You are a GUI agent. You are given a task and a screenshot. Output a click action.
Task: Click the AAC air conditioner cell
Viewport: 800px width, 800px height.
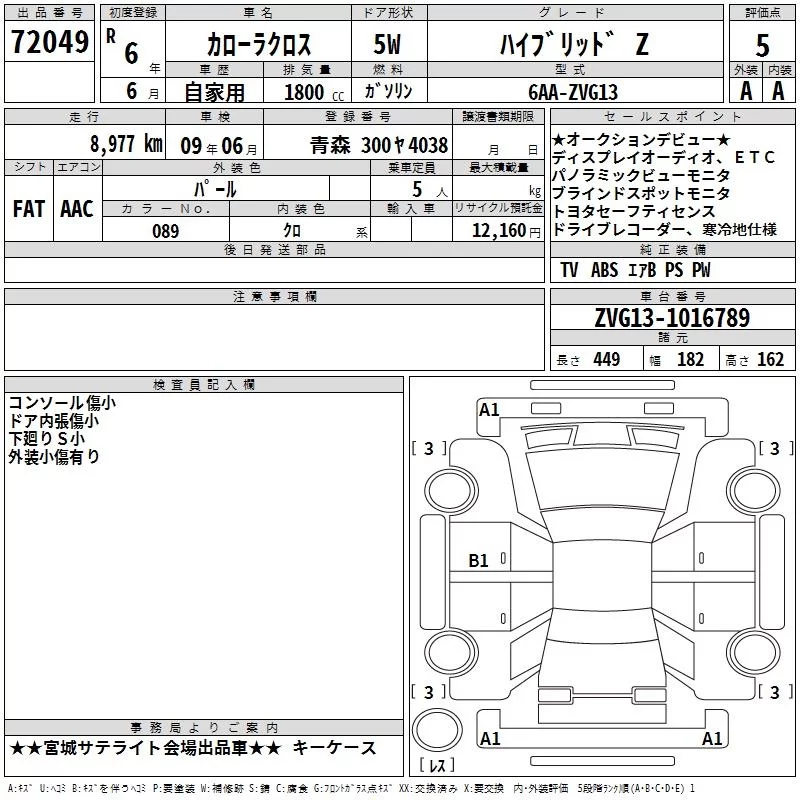point(77,208)
